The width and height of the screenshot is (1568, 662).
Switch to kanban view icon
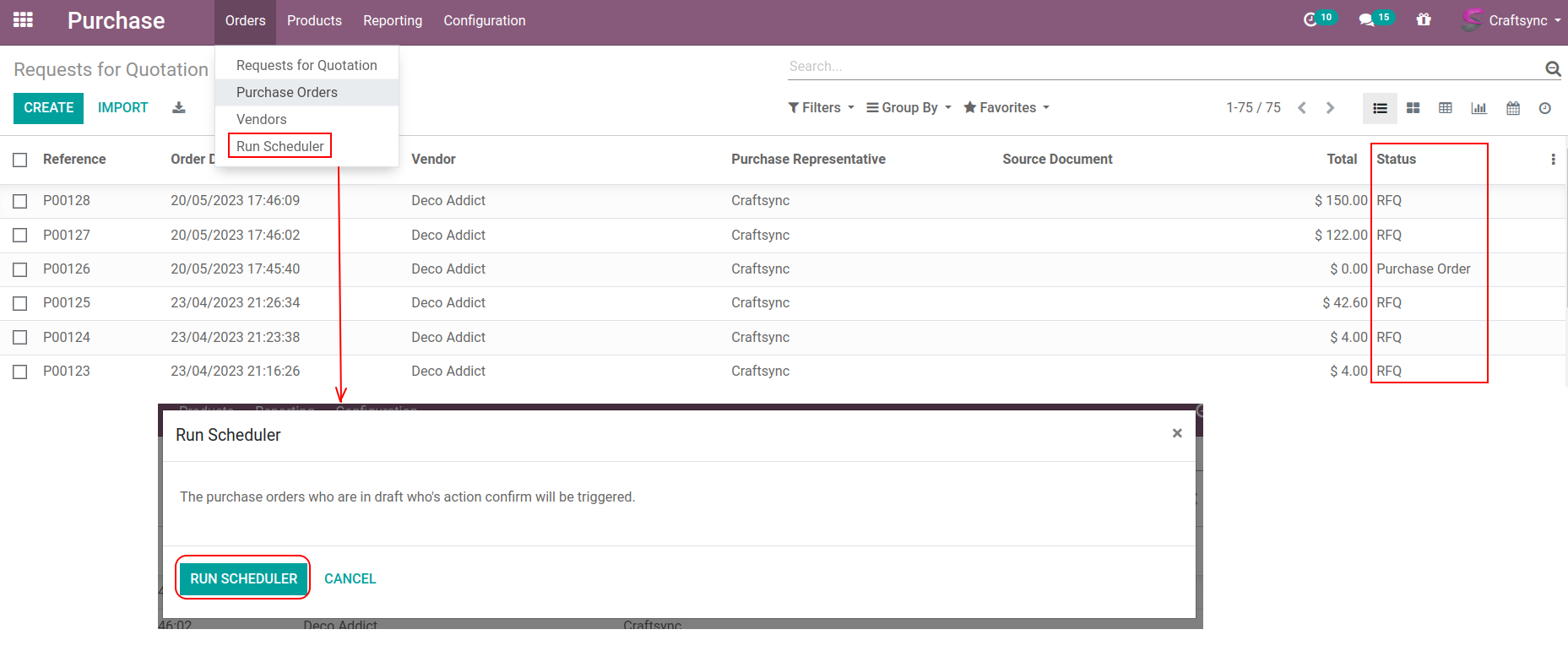(1413, 108)
